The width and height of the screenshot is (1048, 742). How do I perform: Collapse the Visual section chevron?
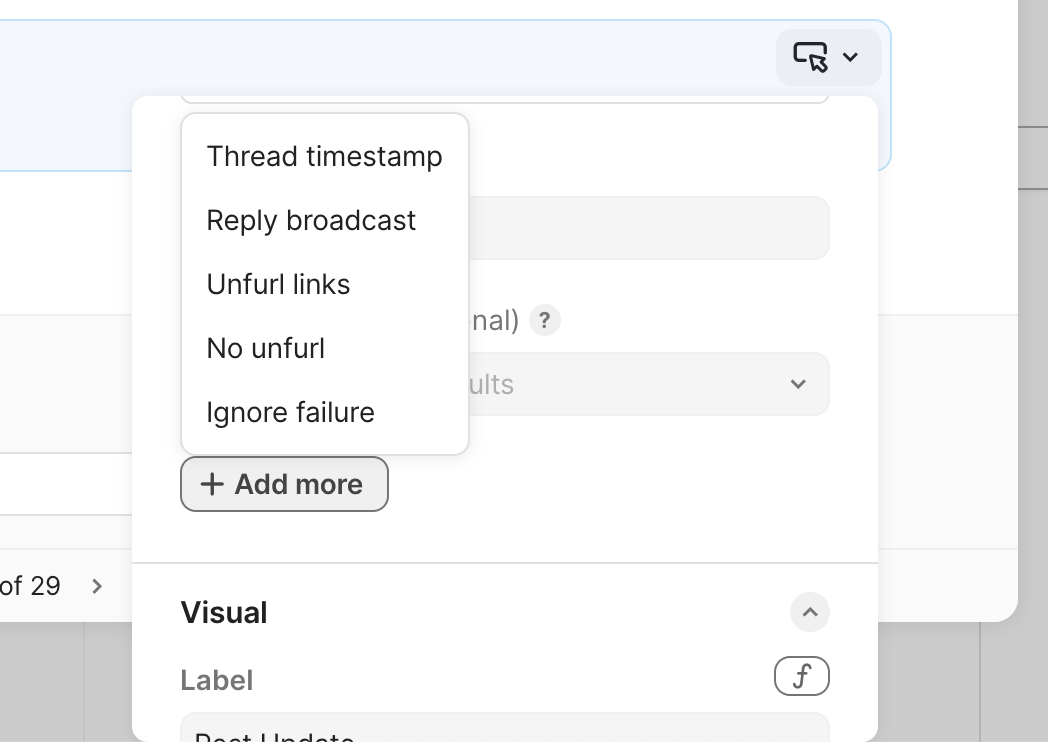click(x=809, y=612)
